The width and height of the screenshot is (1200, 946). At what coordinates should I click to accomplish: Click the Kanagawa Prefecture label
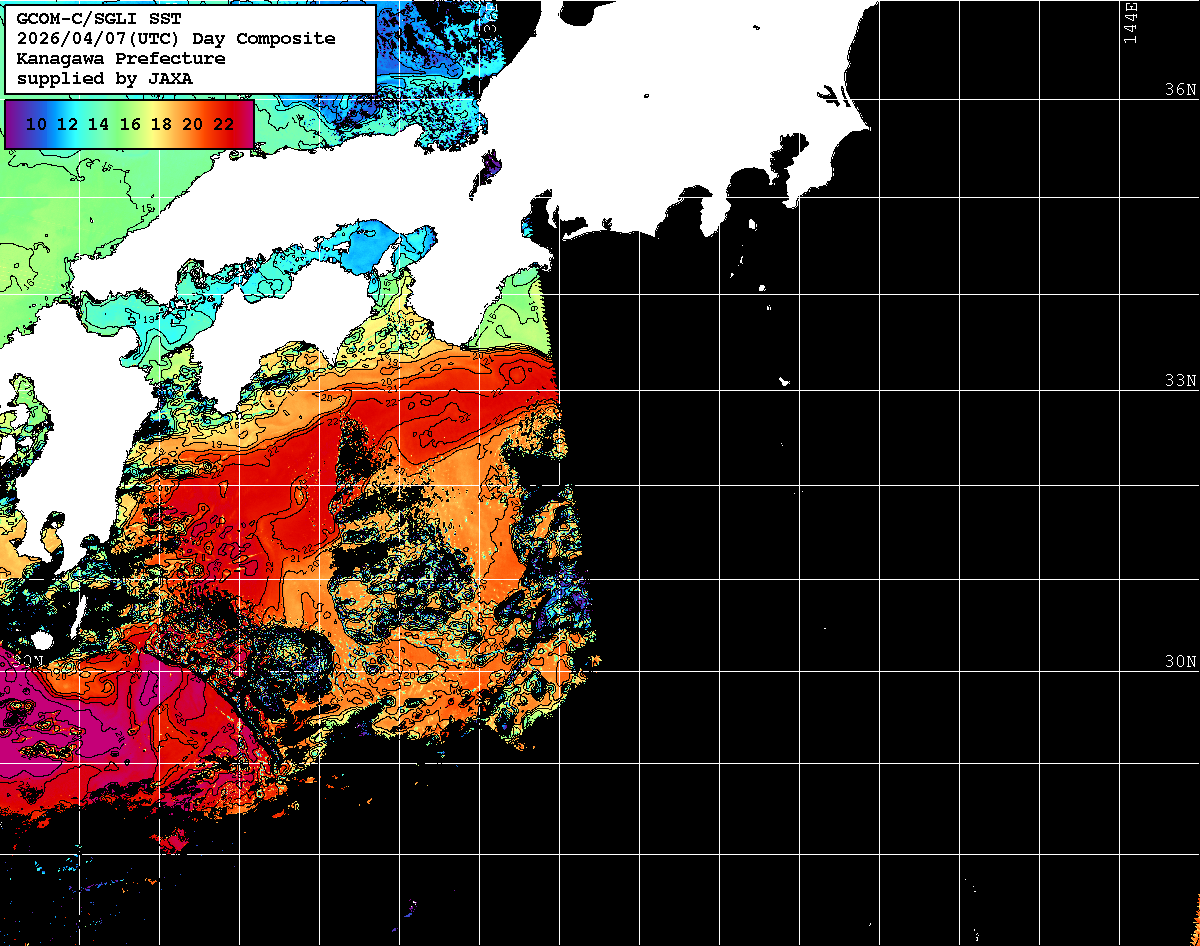pos(120,58)
